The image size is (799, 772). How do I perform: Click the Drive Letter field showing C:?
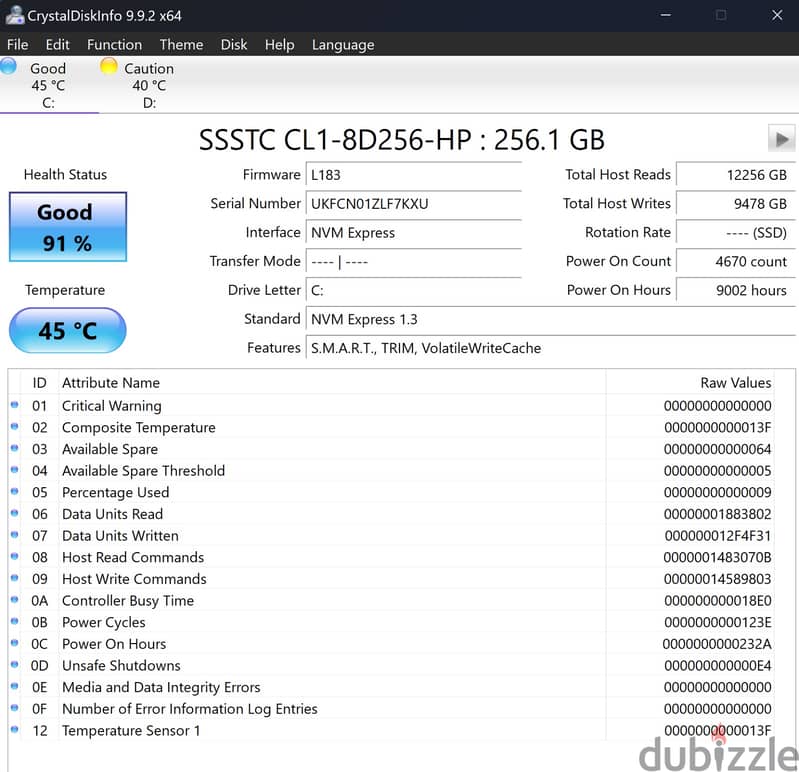(414, 290)
